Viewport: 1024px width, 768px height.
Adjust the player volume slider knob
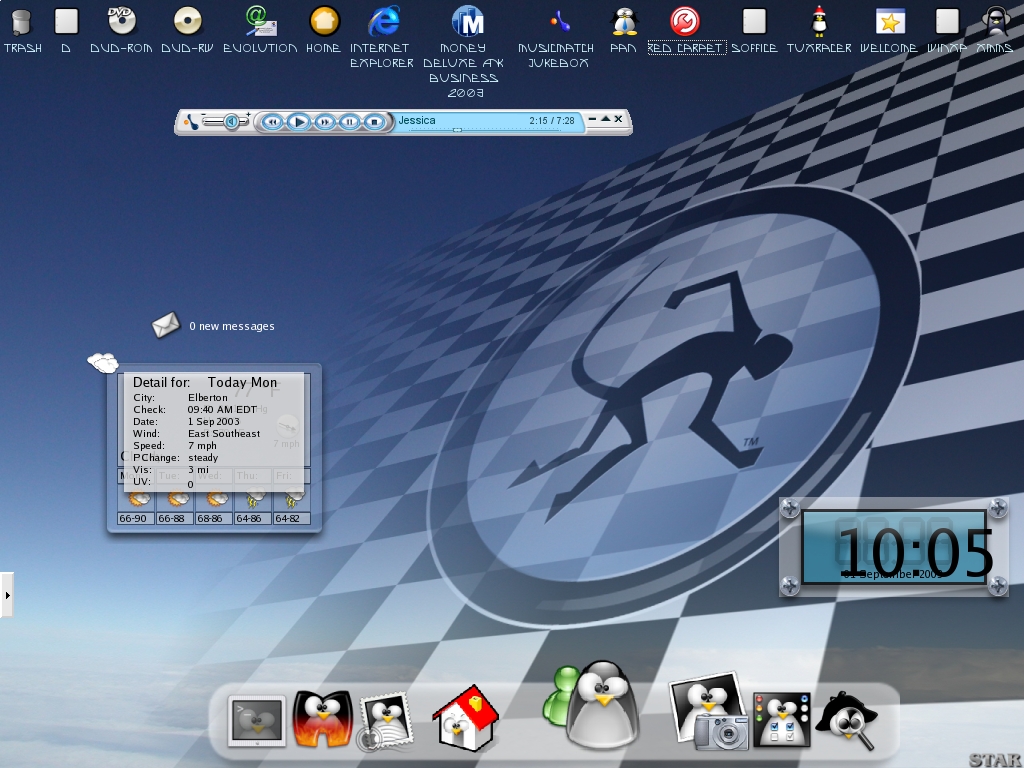tap(231, 121)
